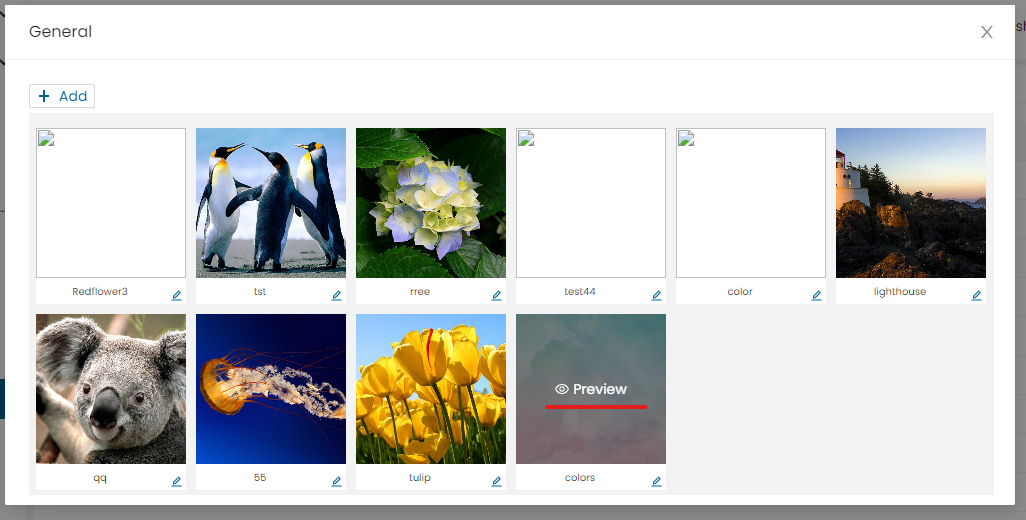1026x520 pixels.
Task: Edit the Redflower3 image name
Action: [177, 296]
